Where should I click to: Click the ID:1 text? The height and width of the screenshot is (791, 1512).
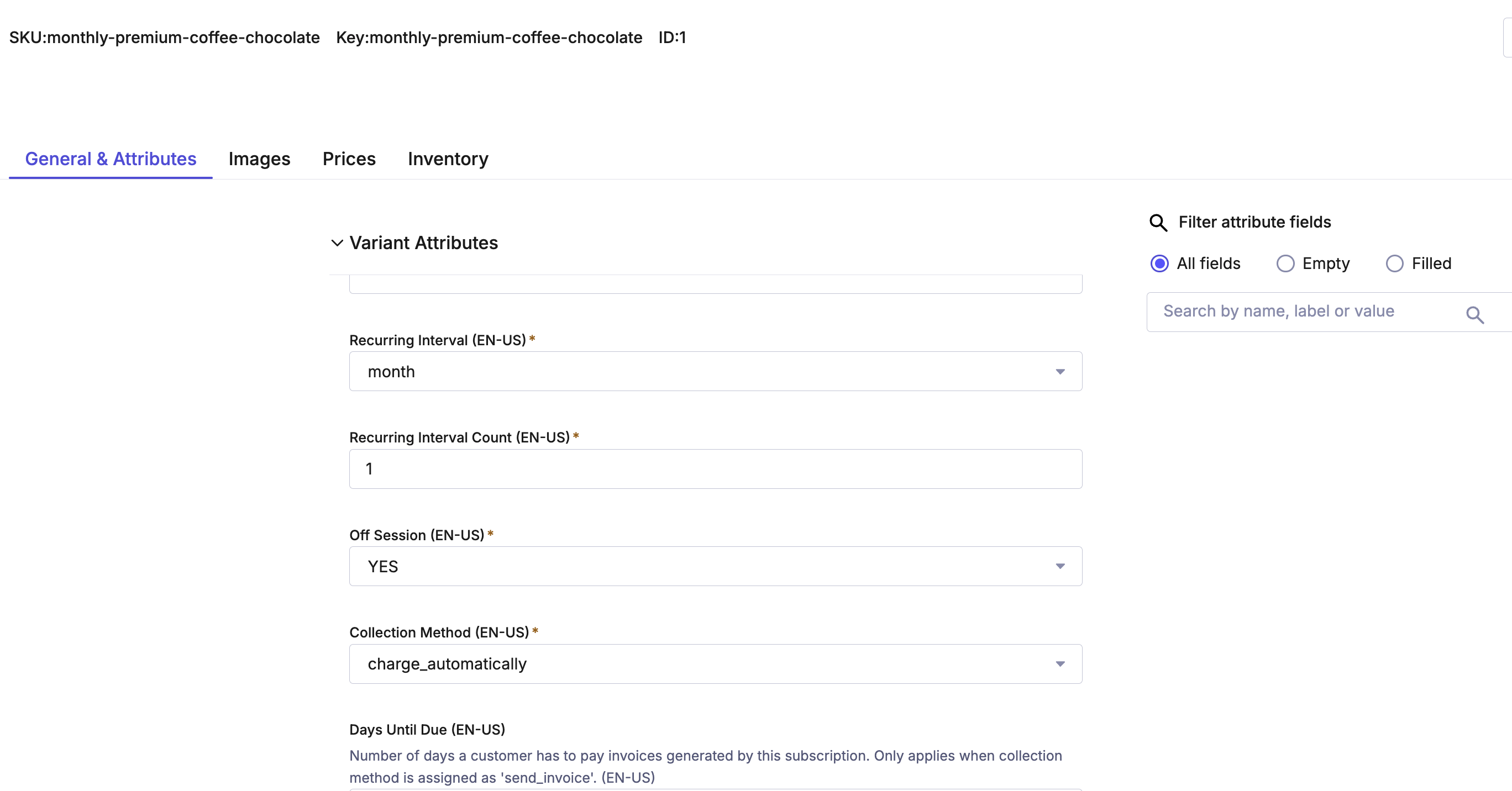[672, 38]
